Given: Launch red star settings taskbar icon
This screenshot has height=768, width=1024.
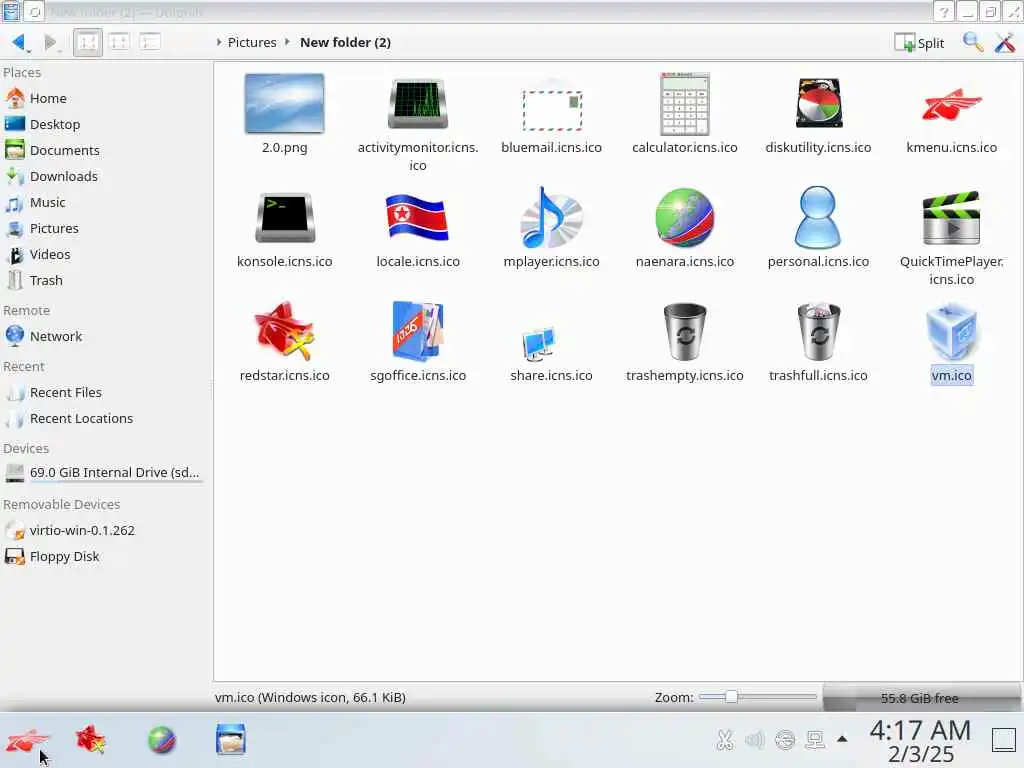Looking at the screenshot, I should click(x=91, y=741).
